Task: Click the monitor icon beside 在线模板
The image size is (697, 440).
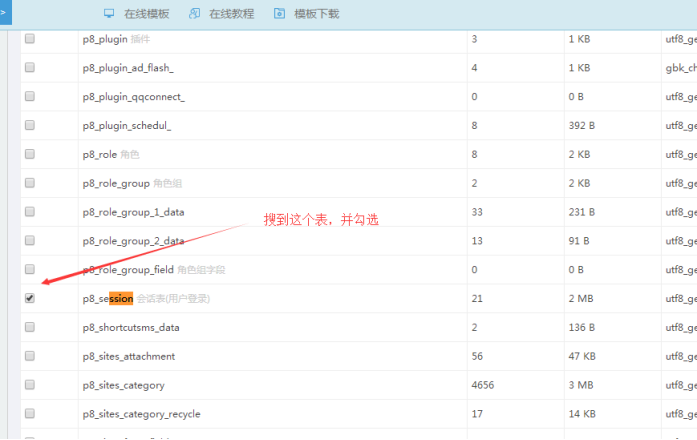Action: [x=109, y=14]
